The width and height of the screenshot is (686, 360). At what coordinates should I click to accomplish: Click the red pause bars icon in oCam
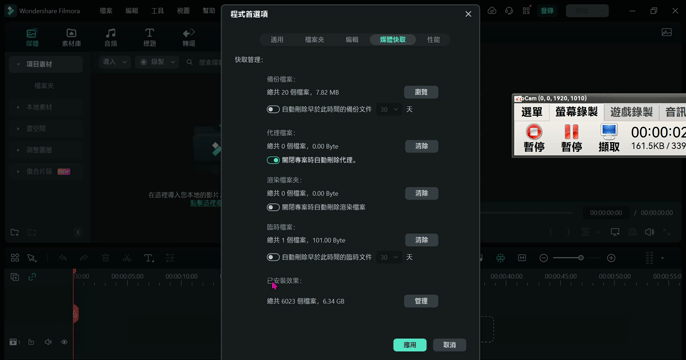tap(571, 131)
